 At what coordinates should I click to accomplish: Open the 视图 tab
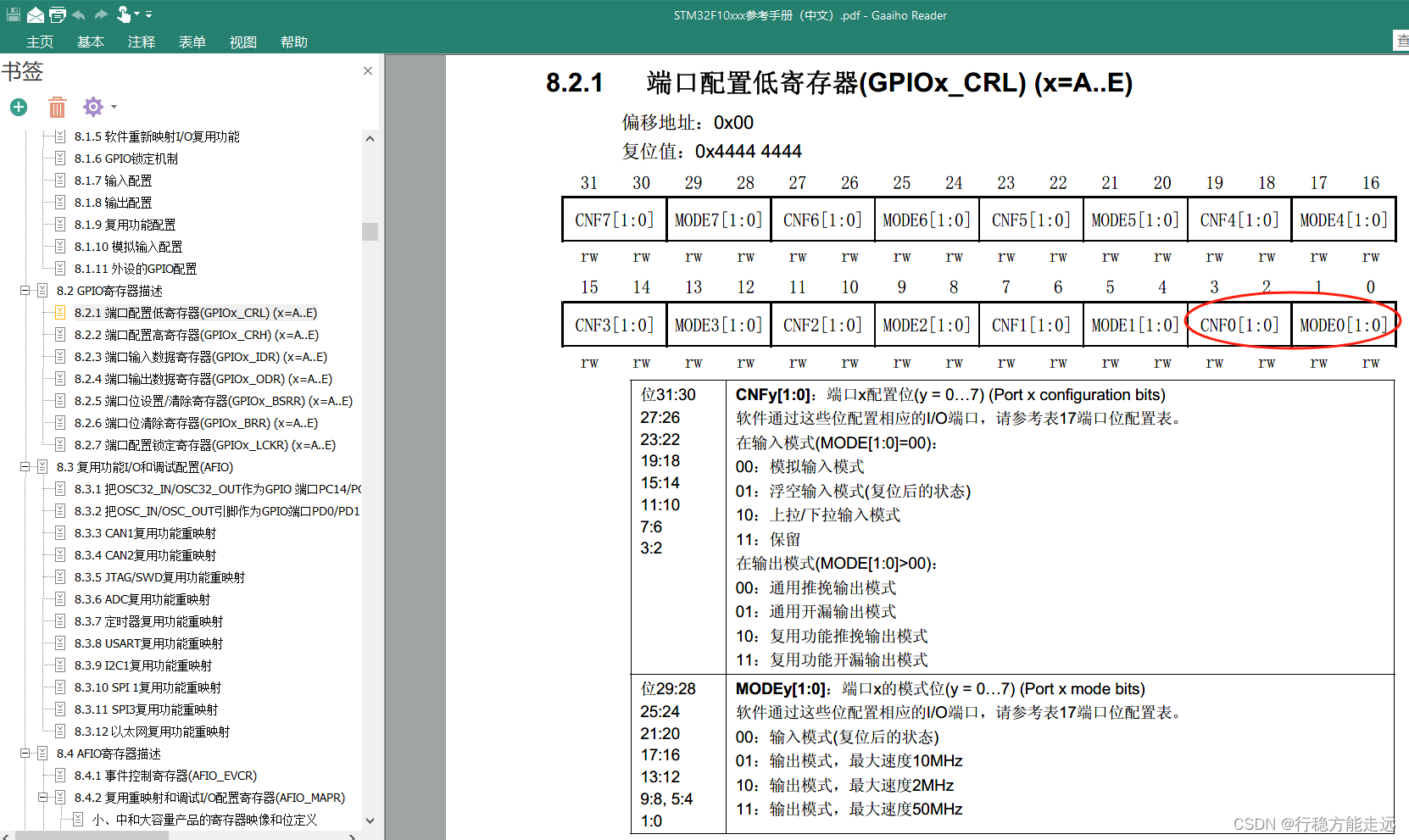click(243, 42)
